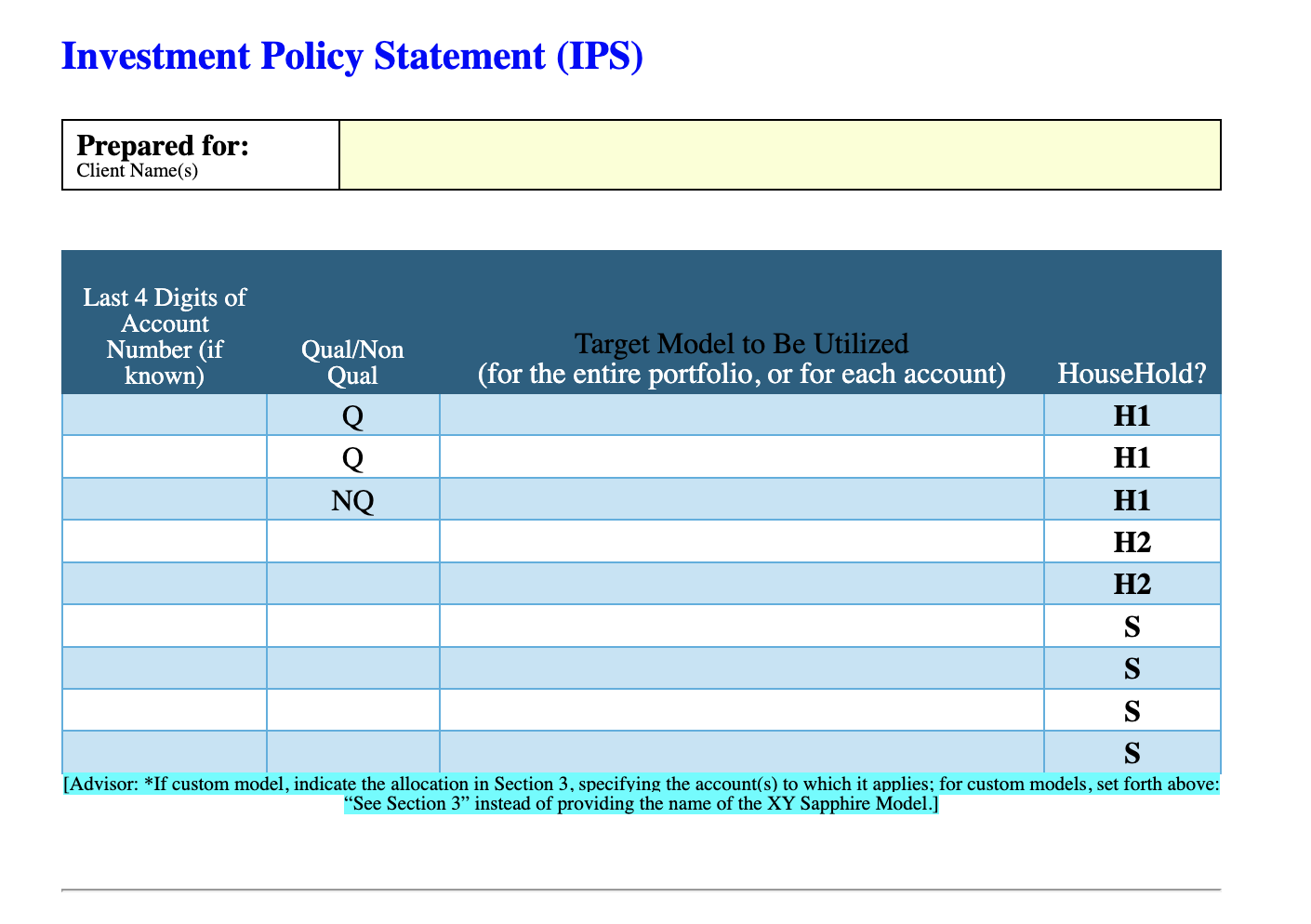The height and width of the screenshot is (924, 1311).
Task: Click Qual/Non Qual field in first H2 row
Action: 353,542
